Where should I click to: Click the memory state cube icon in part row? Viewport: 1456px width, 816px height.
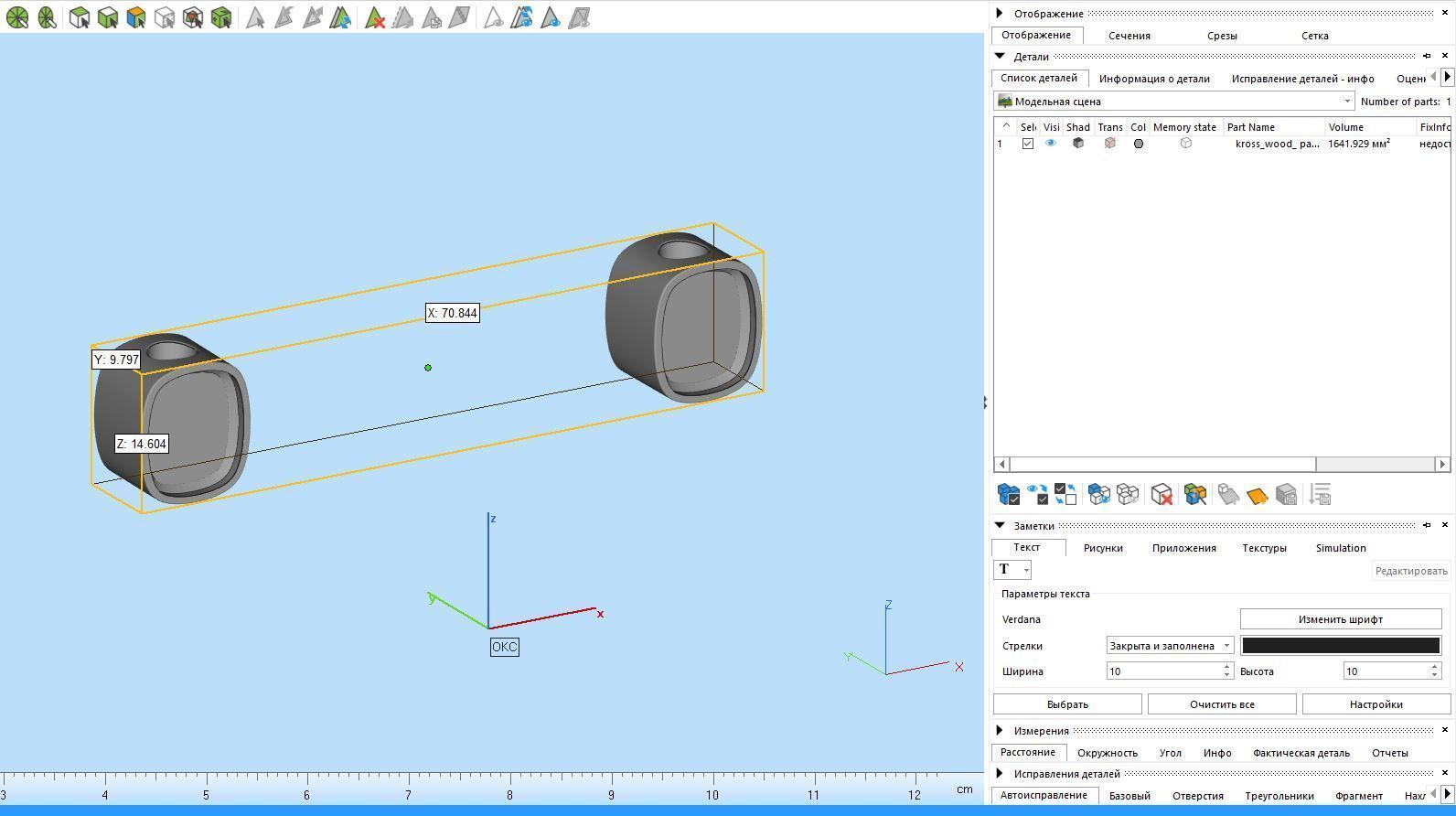coord(1186,144)
